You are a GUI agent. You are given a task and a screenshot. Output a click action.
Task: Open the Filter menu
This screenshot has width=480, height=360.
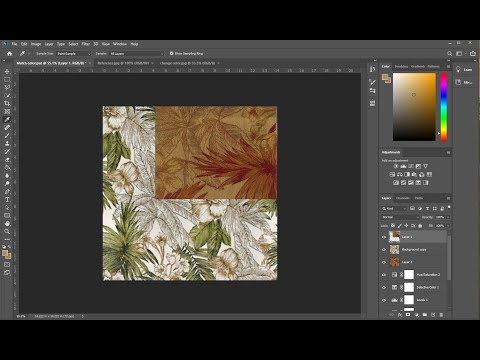click(86, 44)
